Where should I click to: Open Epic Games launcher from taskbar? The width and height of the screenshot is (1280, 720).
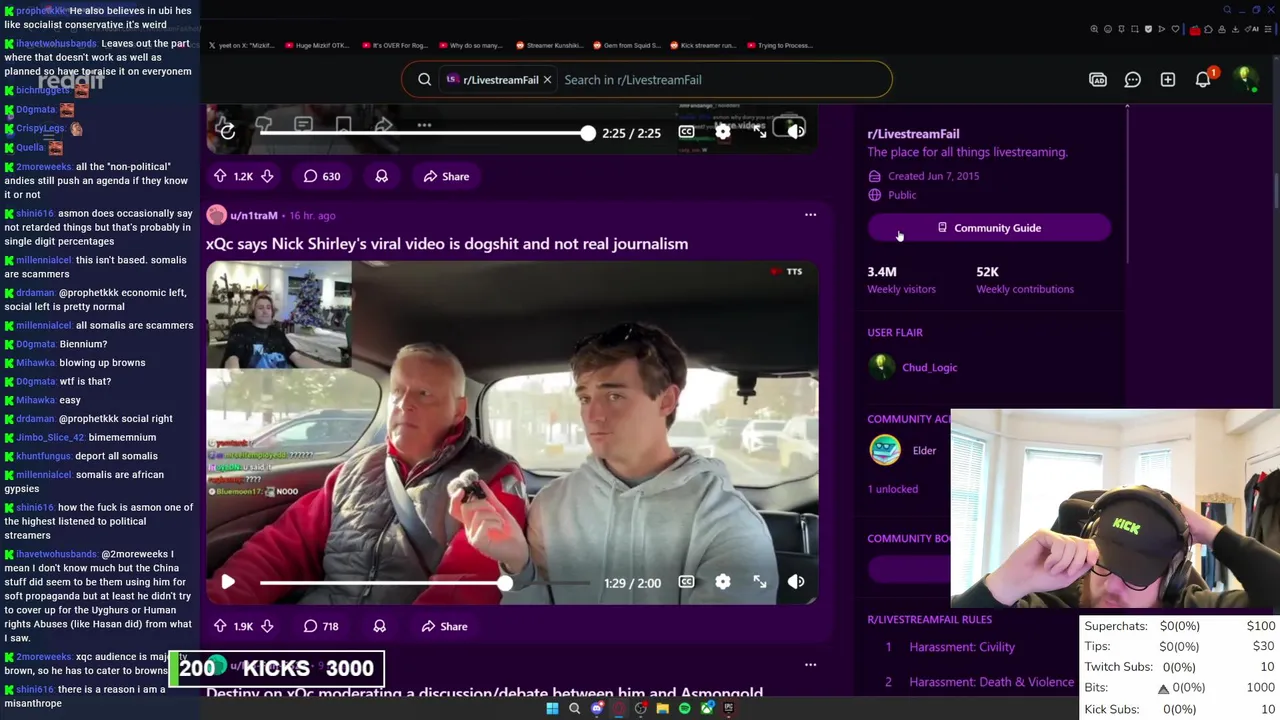(729, 708)
